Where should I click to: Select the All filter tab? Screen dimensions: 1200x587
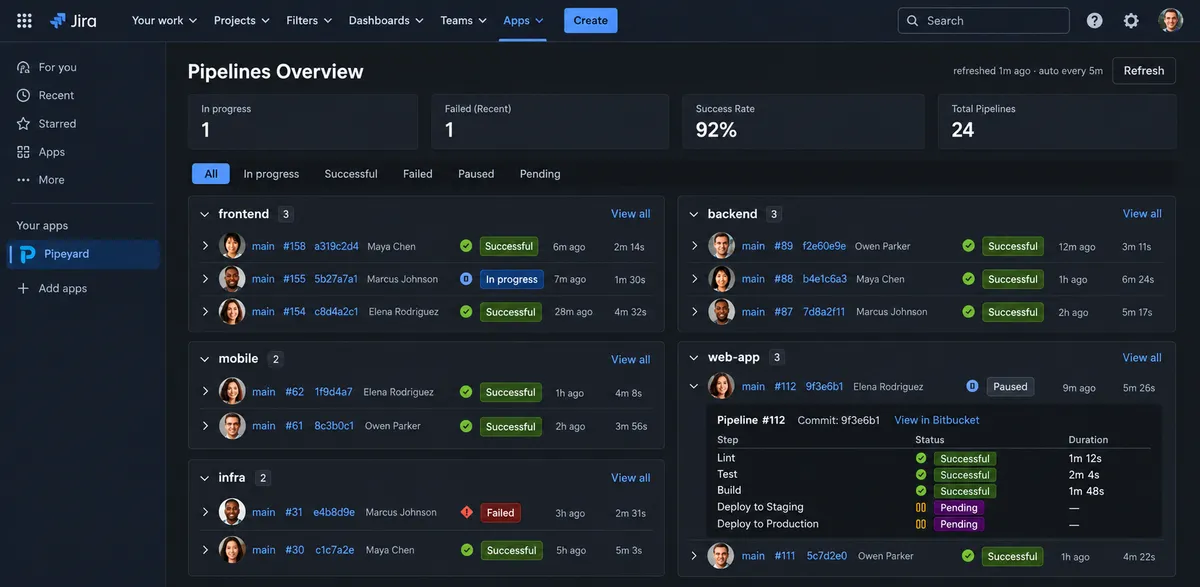(x=211, y=174)
